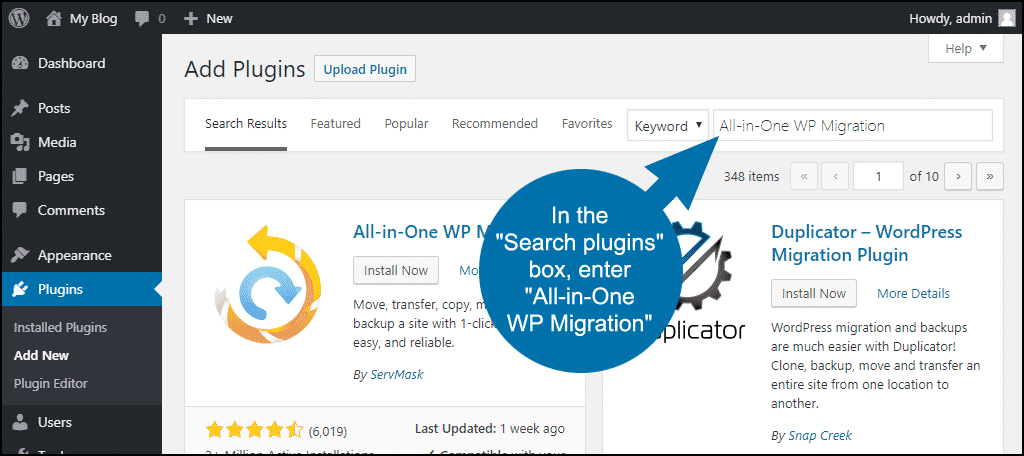Click the current page number field
The height and width of the screenshot is (456, 1024).
pos(879,176)
